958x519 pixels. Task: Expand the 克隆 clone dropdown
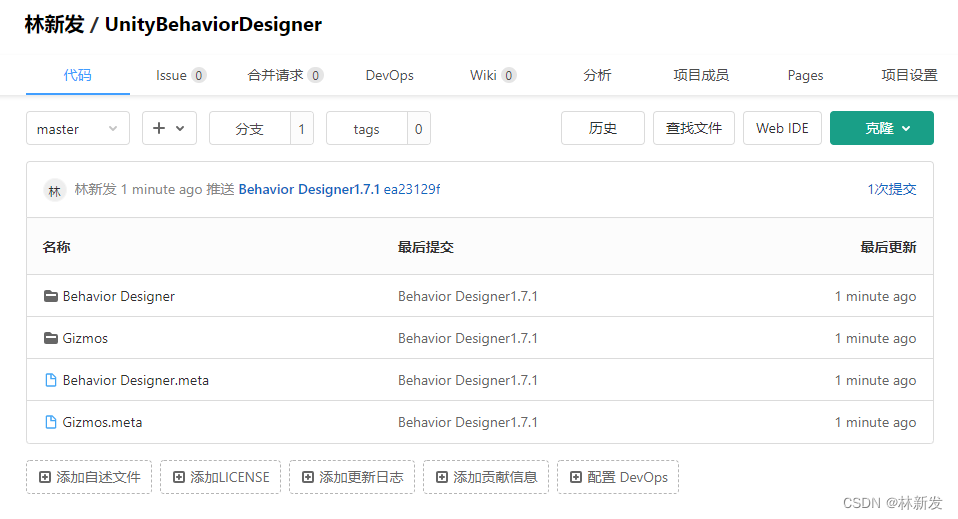(x=882, y=128)
